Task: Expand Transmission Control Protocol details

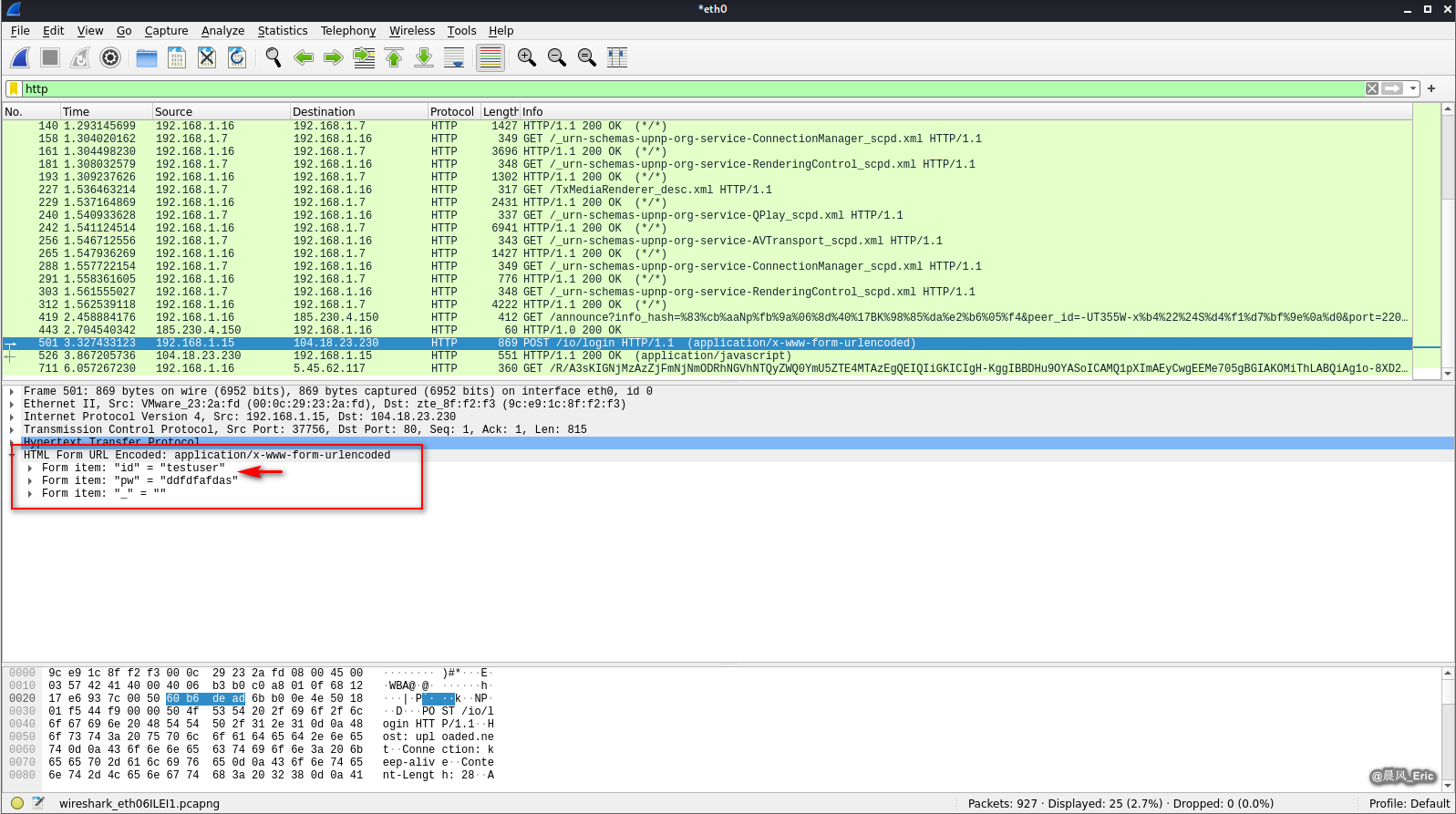Action: [12, 429]
